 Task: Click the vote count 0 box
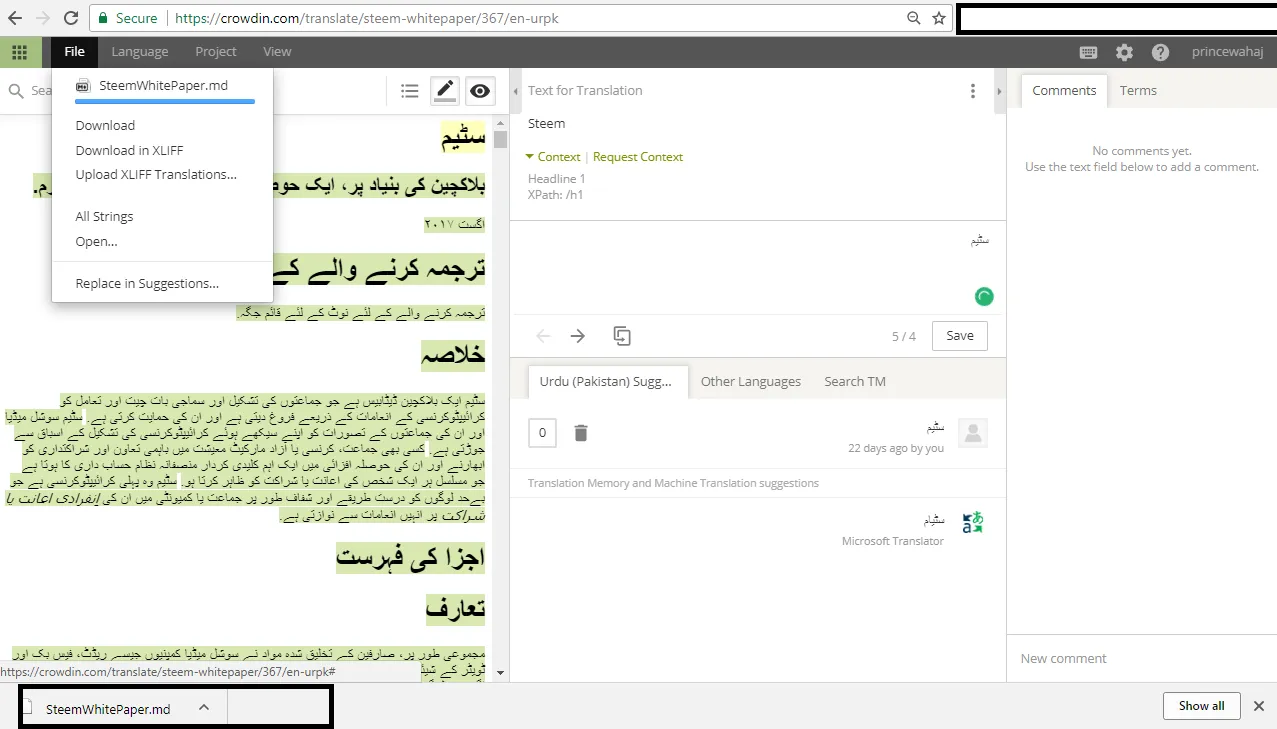tap(542, 433)
